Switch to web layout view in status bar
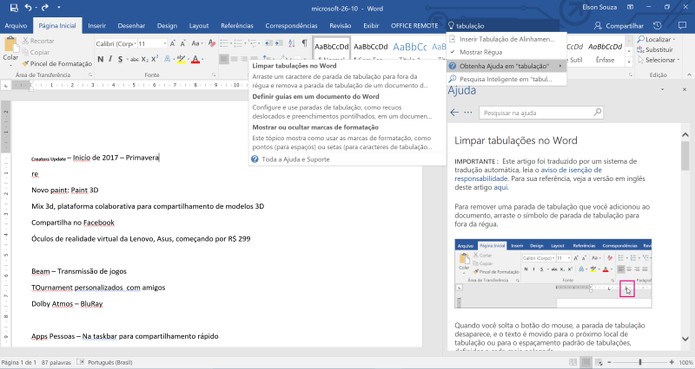The width and height of the screenshot is (695, 369). click(598, 362)
